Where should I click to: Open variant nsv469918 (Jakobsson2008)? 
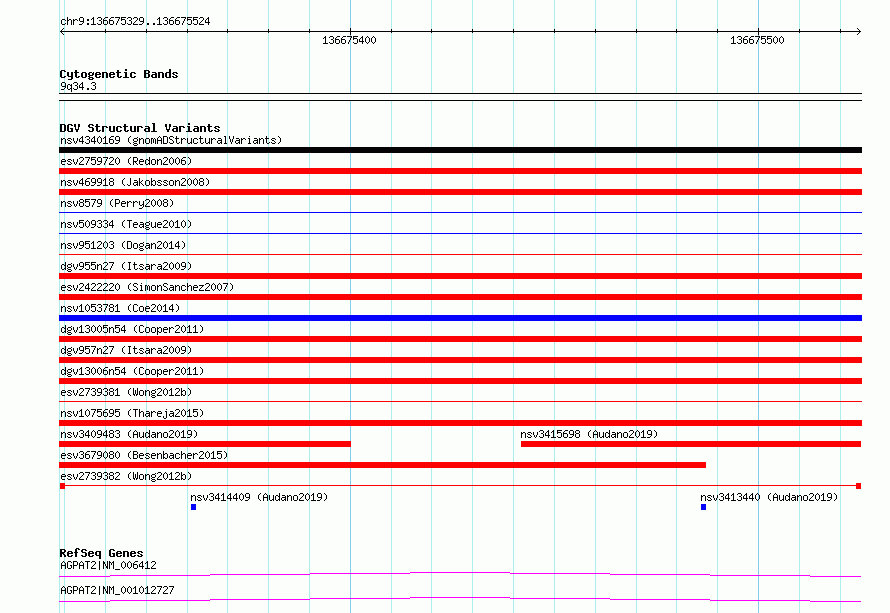coord(135,182)
